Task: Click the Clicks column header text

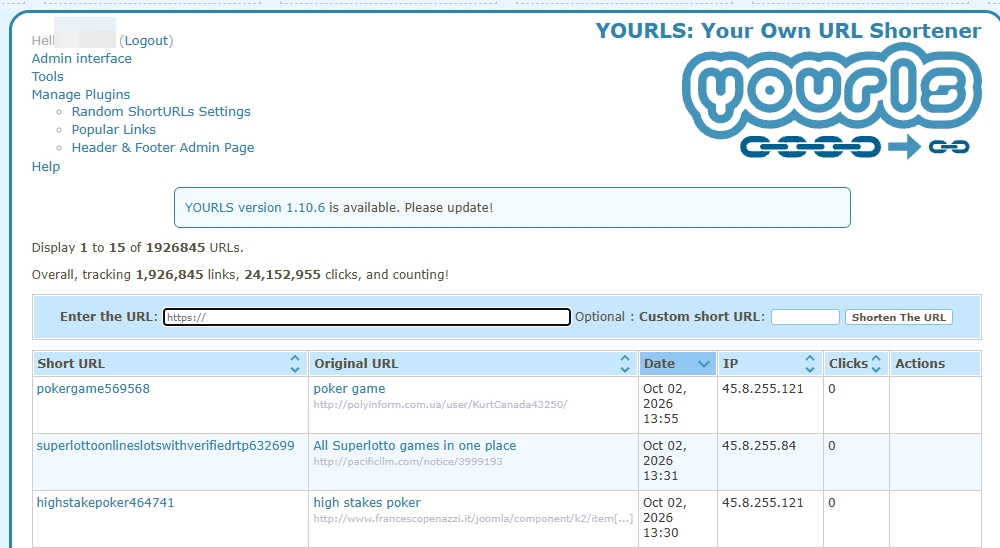Action: (848, 364)
